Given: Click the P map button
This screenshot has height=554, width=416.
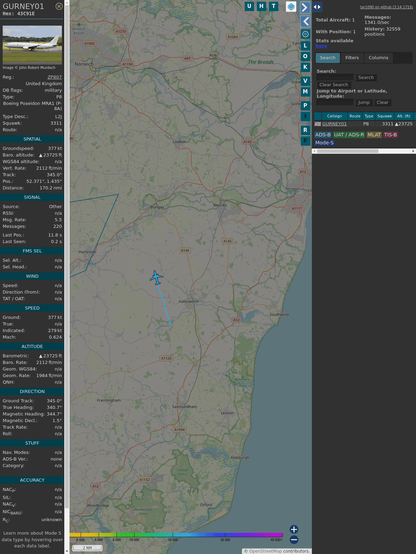Looking at the screenshot, I should [305, 106].
